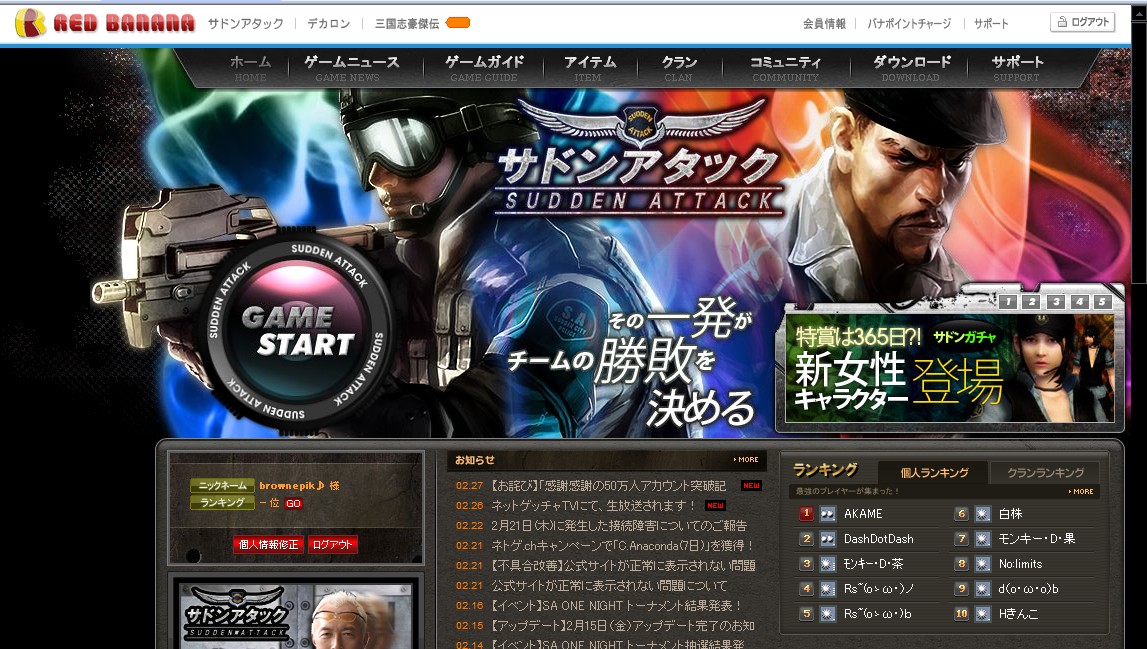Click the ログアウト button in header
The height and width of the screenshot is (649, 1147).
click(1083, 22)
